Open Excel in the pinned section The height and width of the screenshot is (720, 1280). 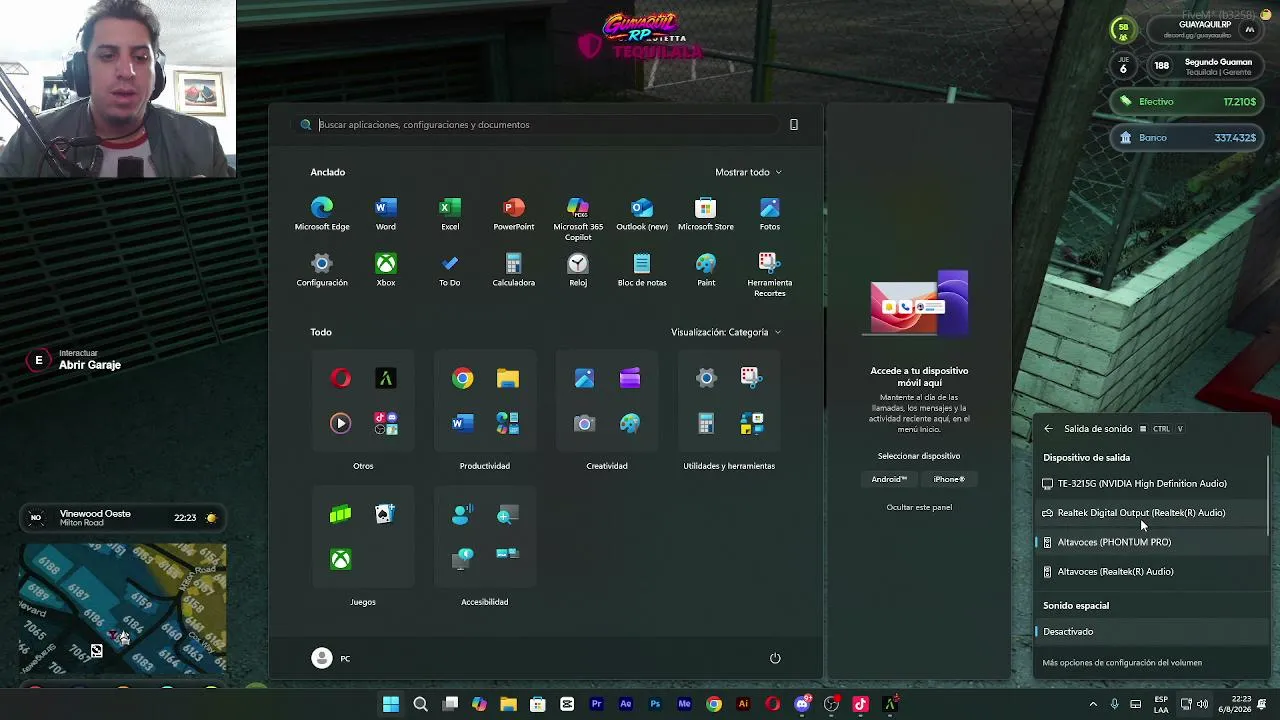pos(450,214)
